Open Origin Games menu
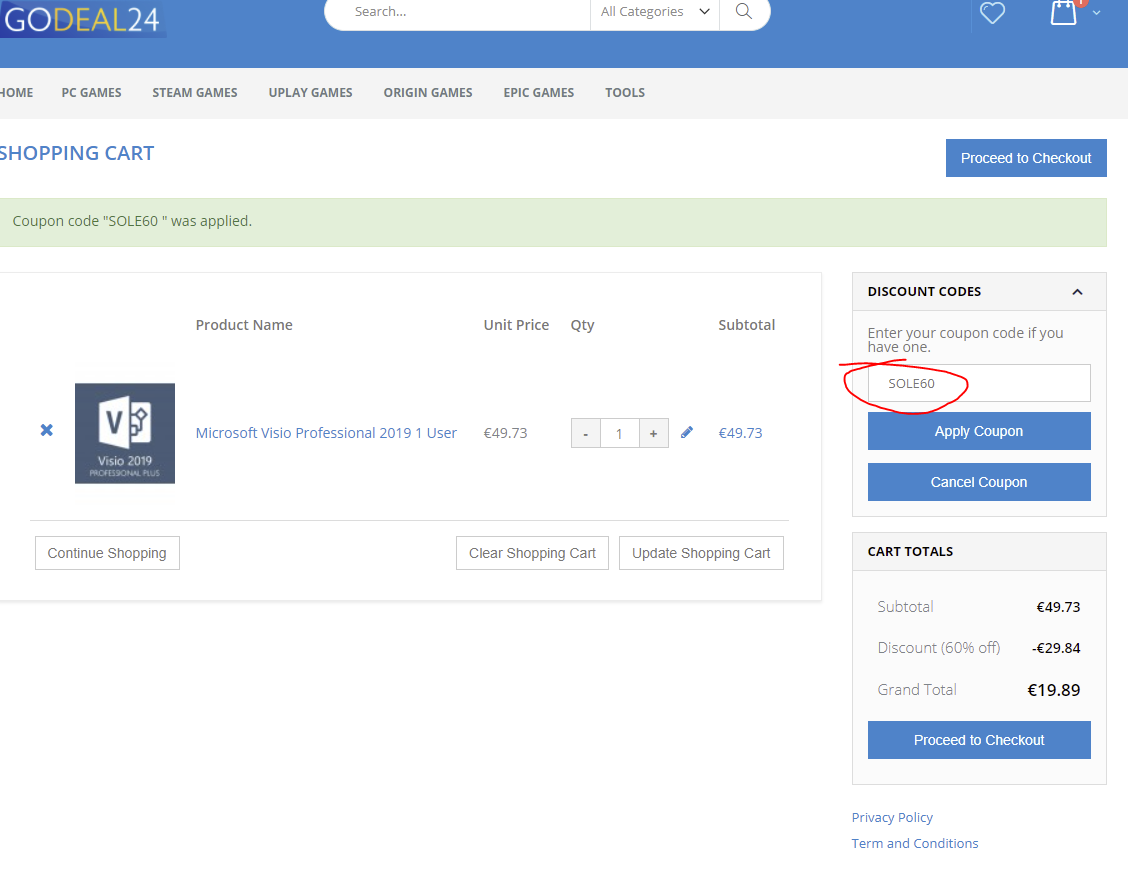The height and width of the screenshot is (890, 1128). coord(428,93)
